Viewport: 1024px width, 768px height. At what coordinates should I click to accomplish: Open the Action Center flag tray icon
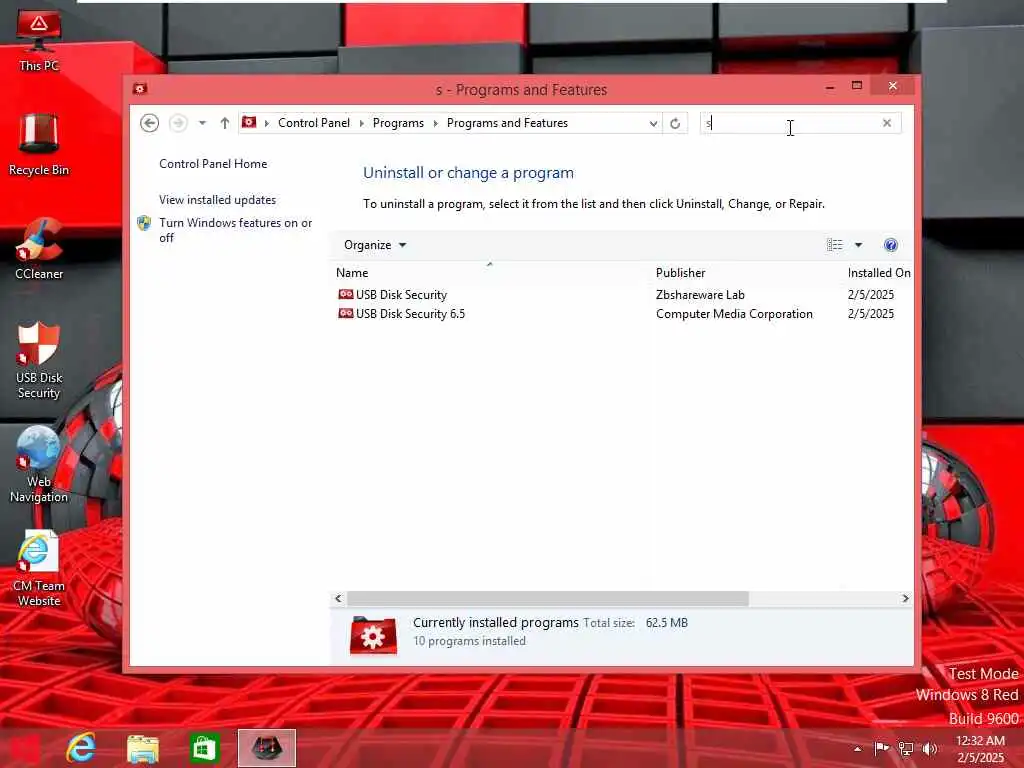(x=882, y=748)
